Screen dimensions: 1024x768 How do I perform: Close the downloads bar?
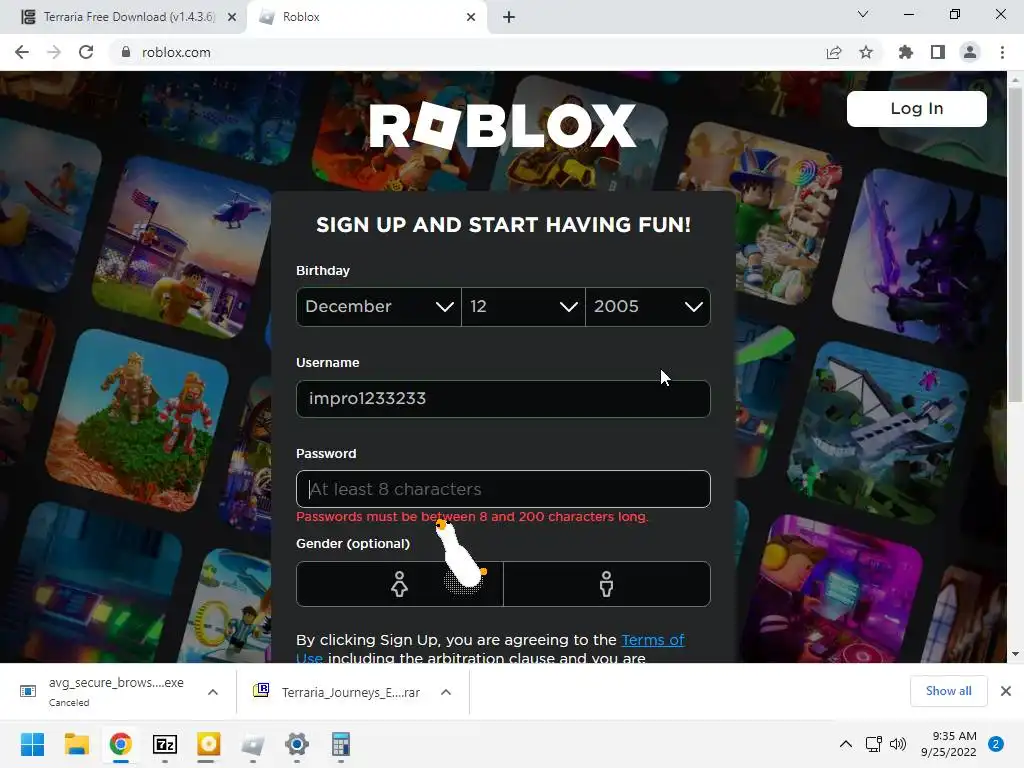[1006, 691]
